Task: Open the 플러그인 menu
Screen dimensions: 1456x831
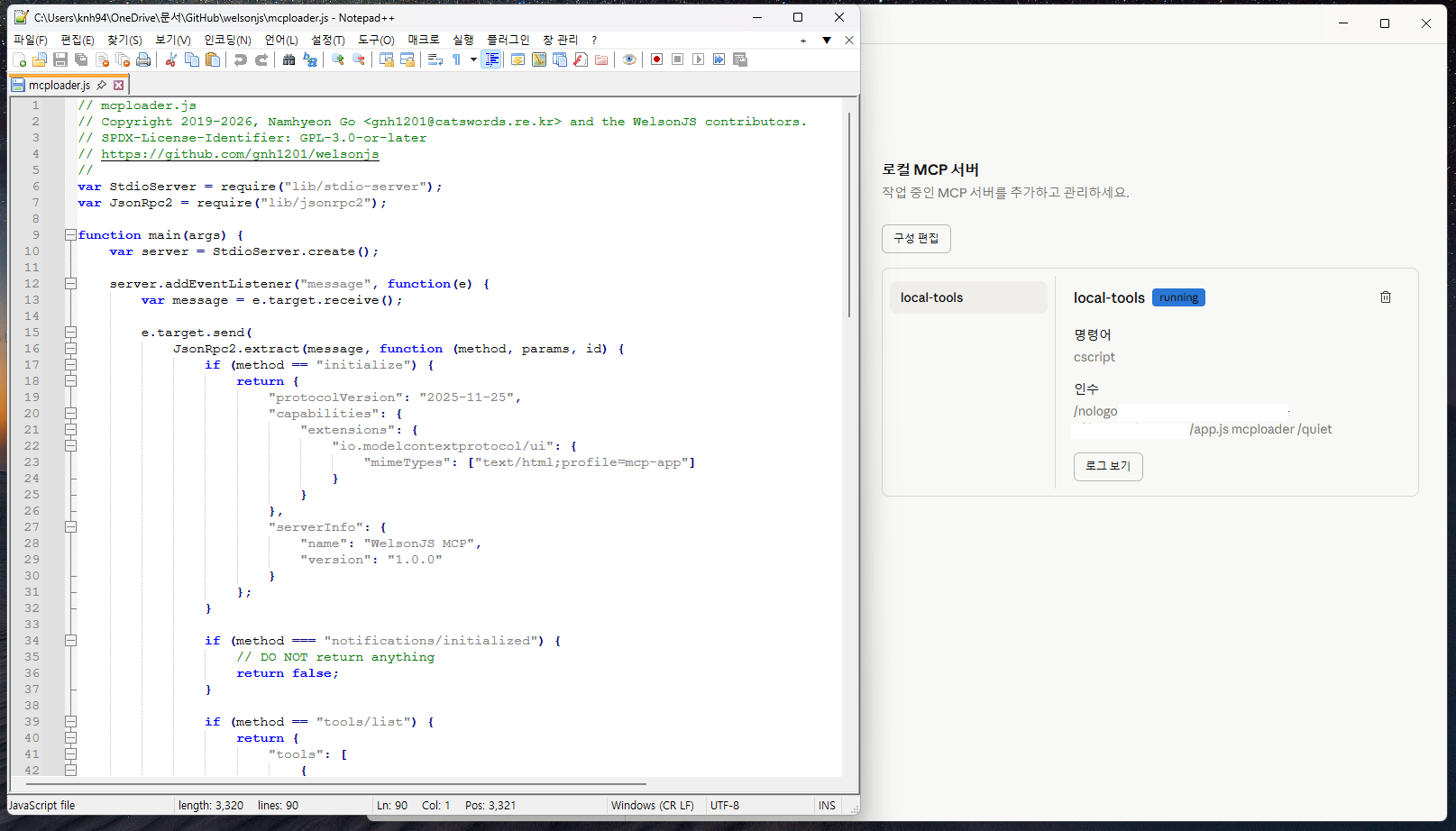Action: click(508, 40)
